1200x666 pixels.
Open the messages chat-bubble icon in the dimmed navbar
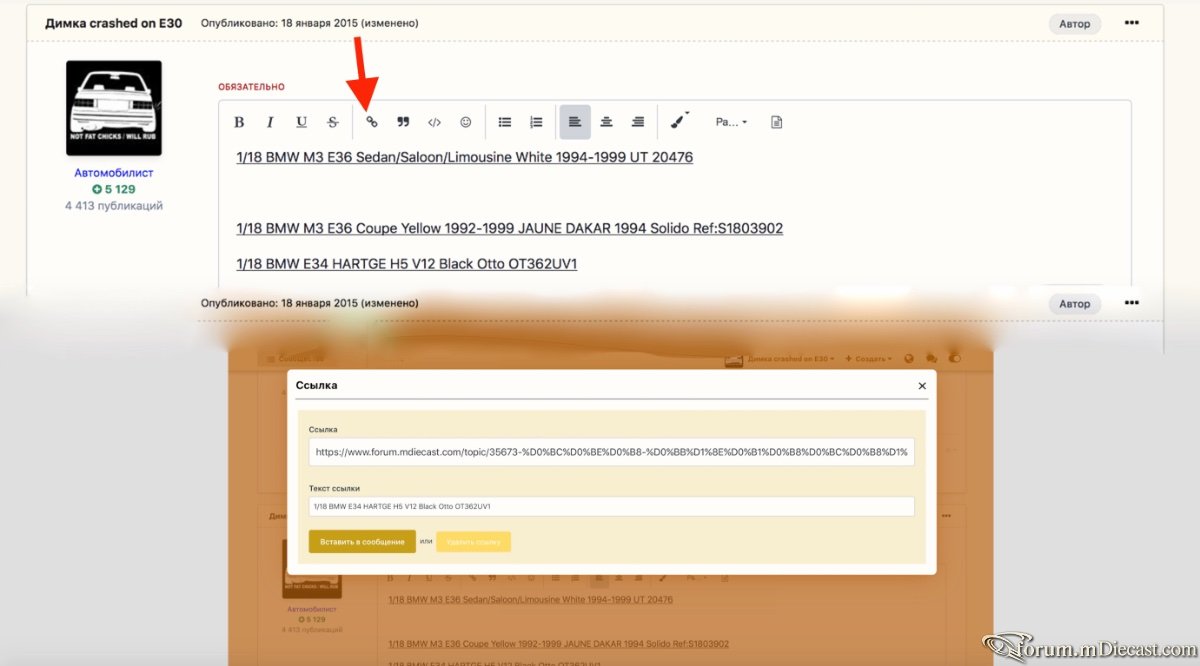pyautogui.click(x=932, y=358)
